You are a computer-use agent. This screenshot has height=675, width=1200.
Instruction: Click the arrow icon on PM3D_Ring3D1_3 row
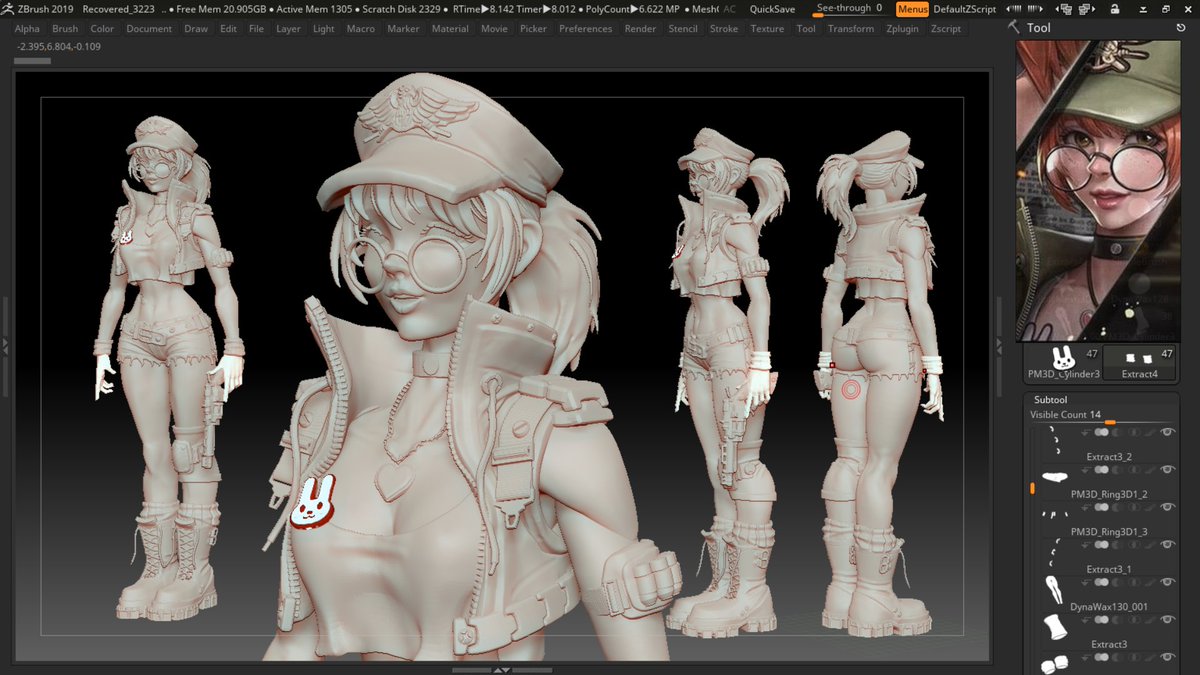[x=1086, y=507]
